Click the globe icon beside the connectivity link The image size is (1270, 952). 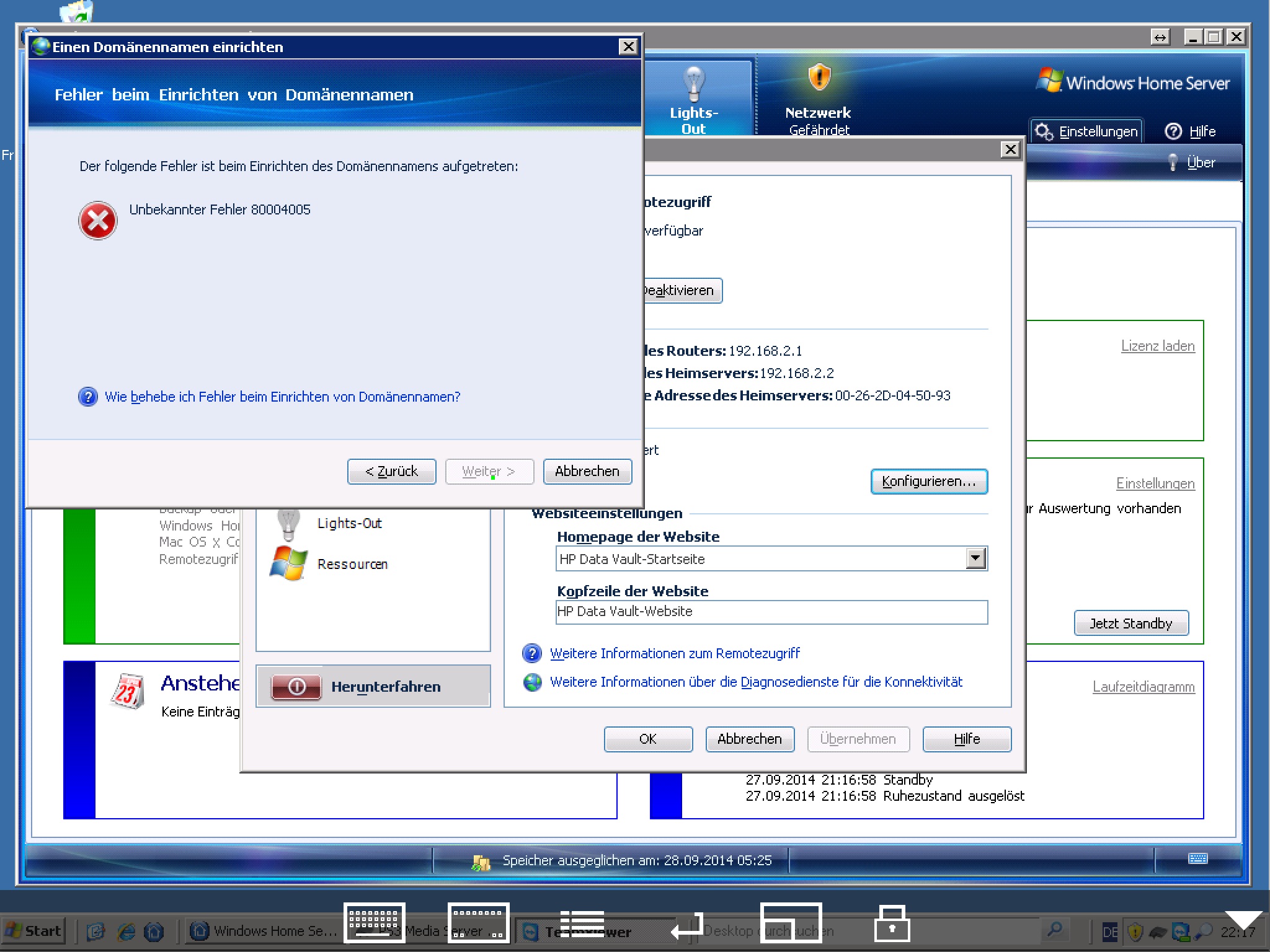point(533,682)
